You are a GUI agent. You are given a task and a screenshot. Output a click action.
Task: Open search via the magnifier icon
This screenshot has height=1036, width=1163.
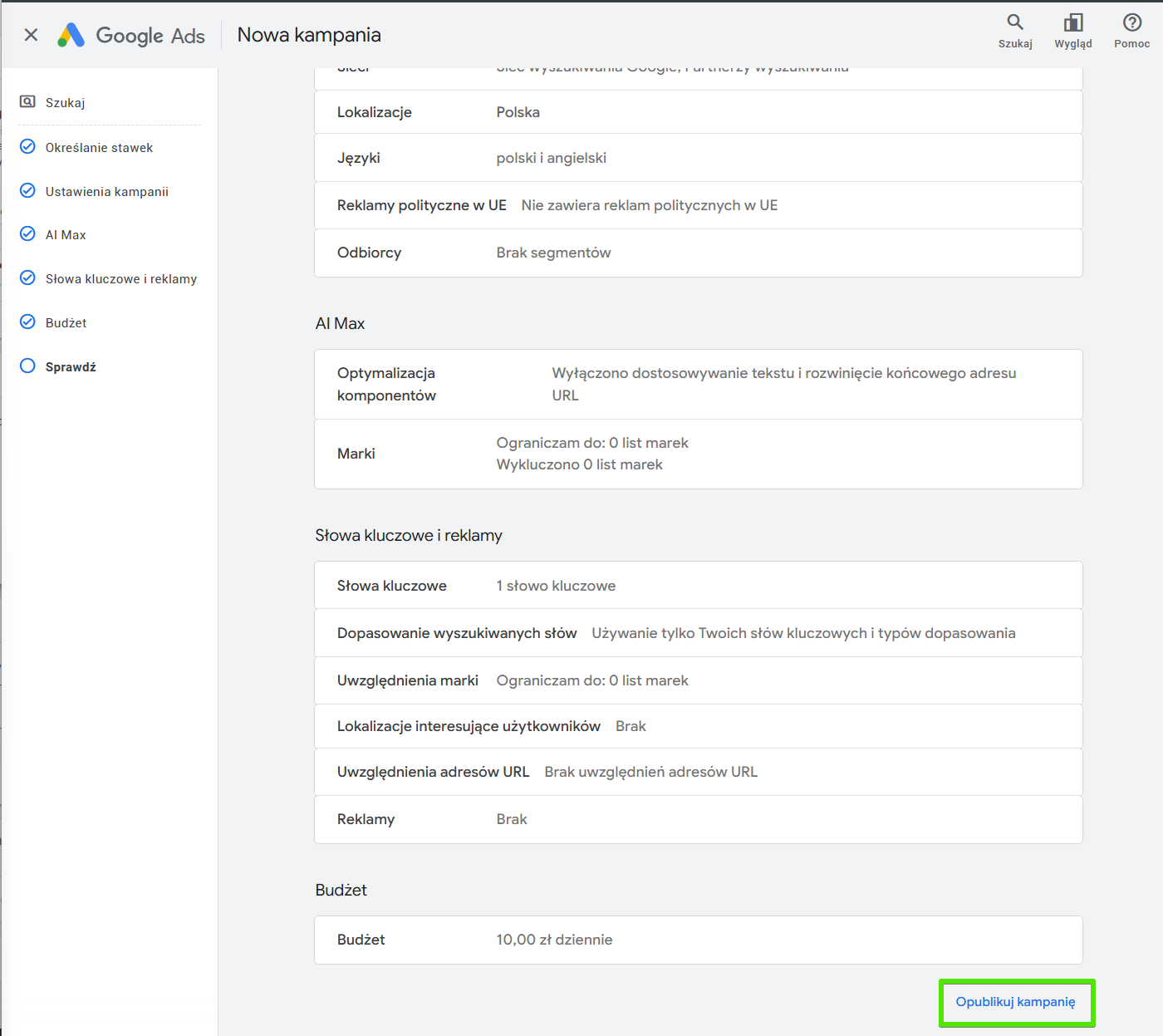(1014, 23)
